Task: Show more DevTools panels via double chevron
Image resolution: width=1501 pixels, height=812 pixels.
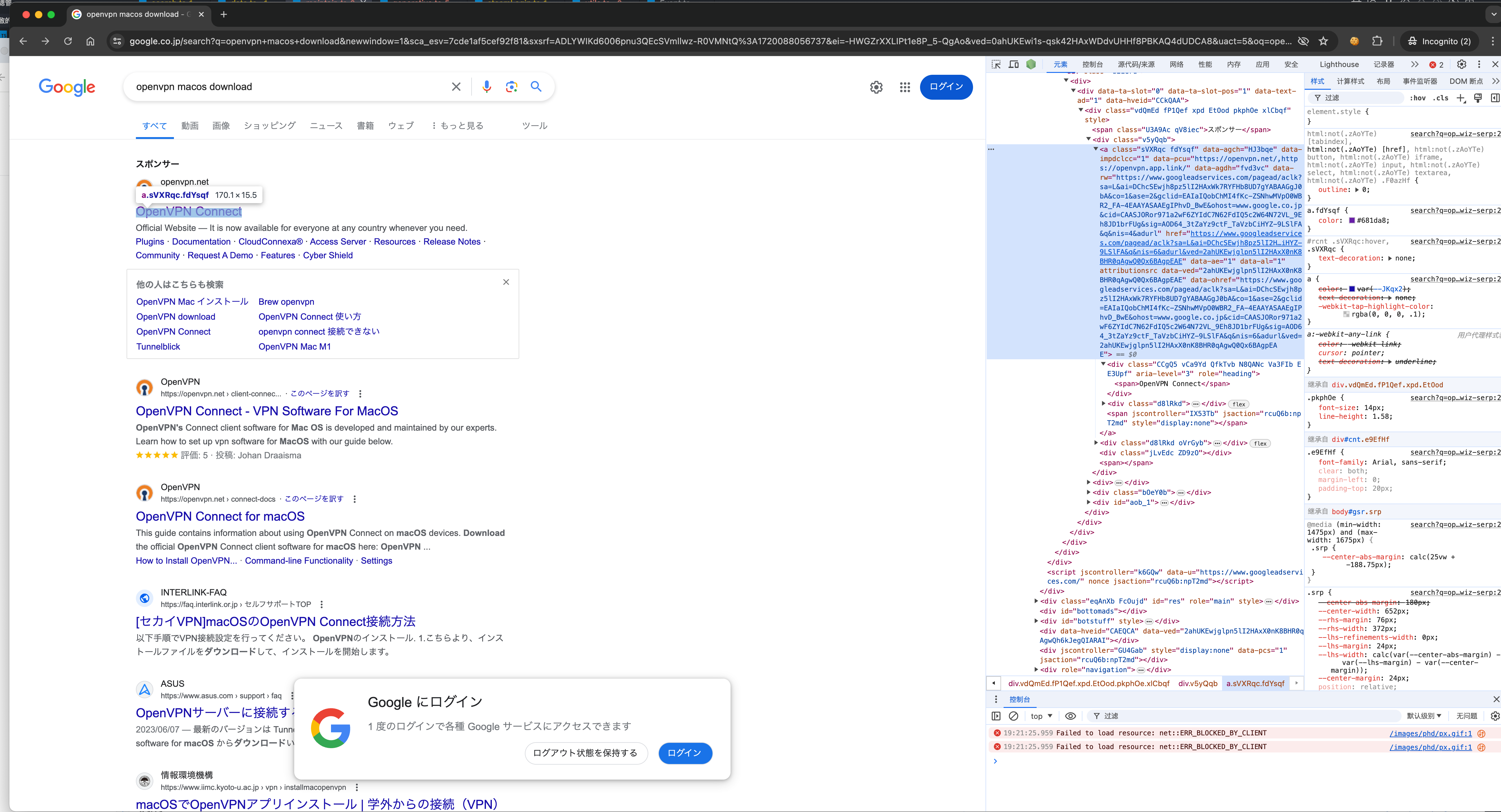Action: tap(1415, 65)
